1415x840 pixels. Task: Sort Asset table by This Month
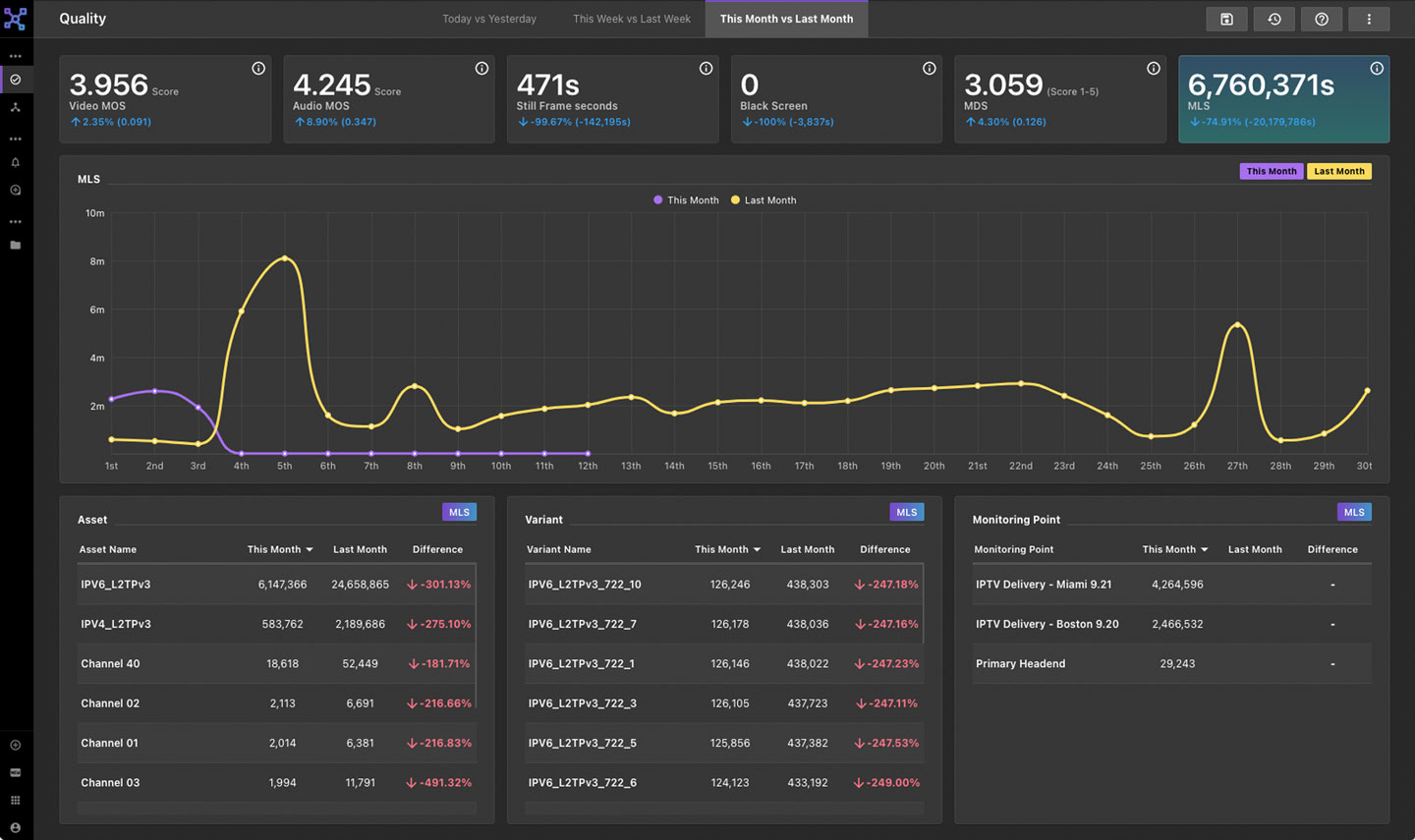pos(280,550)
